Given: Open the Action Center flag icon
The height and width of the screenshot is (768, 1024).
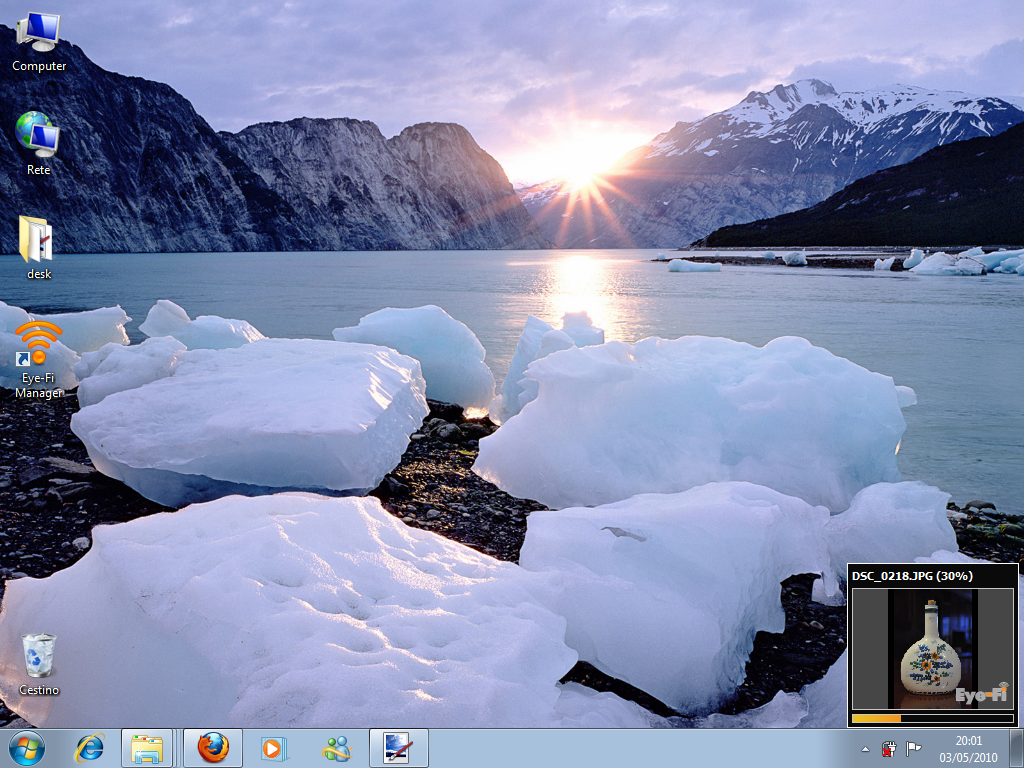Looking at the screenshot, I should tap(913, 748).
